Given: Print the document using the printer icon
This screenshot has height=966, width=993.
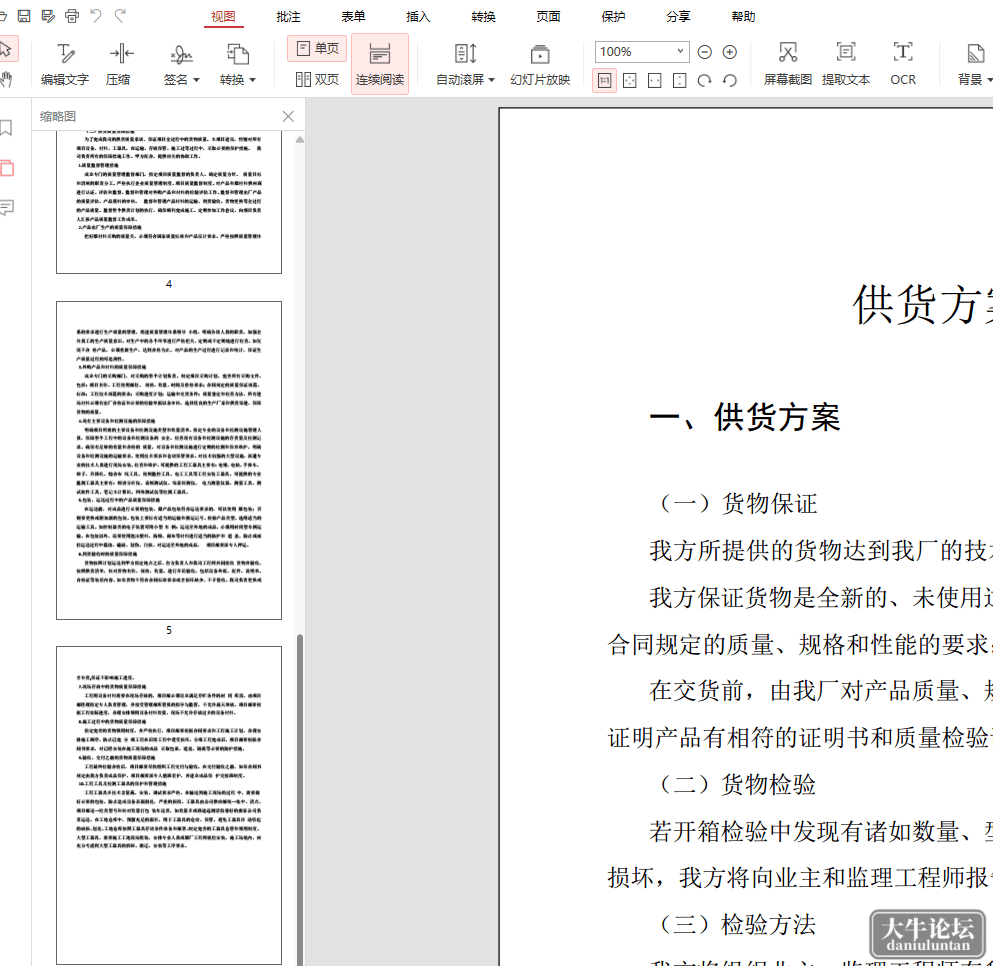Looking at the screenshot, I should (x=72, y=16).
